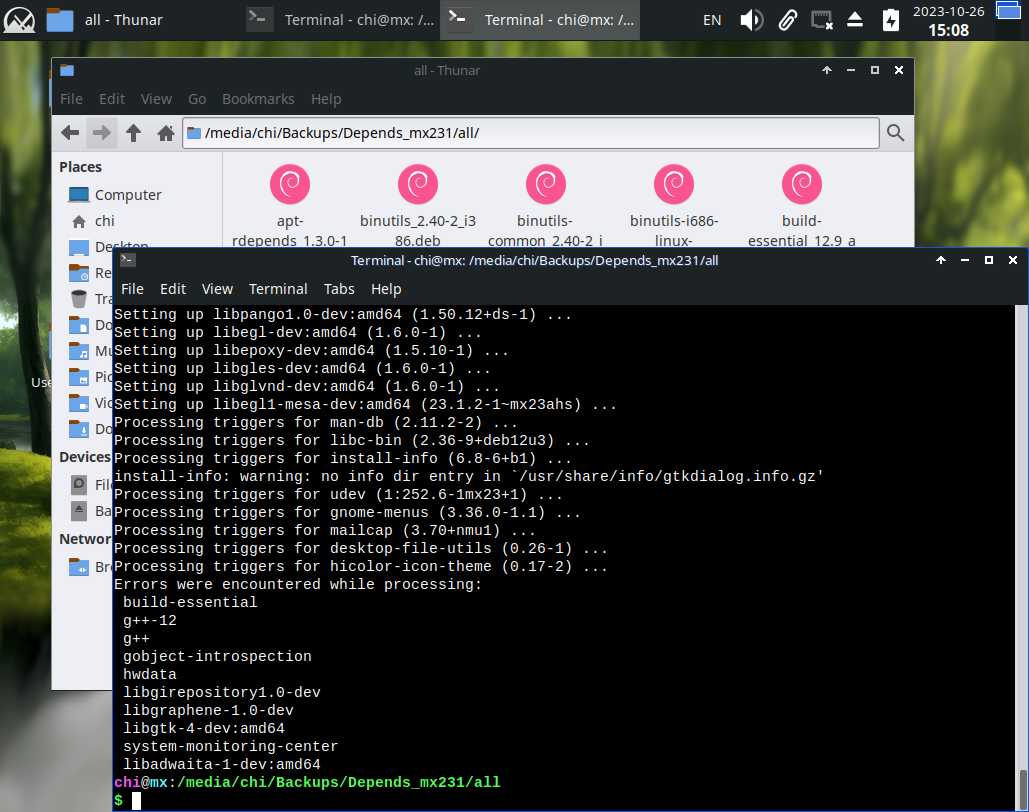Select the build-essential deb package icon
This screenshot has height=812, width=1029.
tap(801, 184)
